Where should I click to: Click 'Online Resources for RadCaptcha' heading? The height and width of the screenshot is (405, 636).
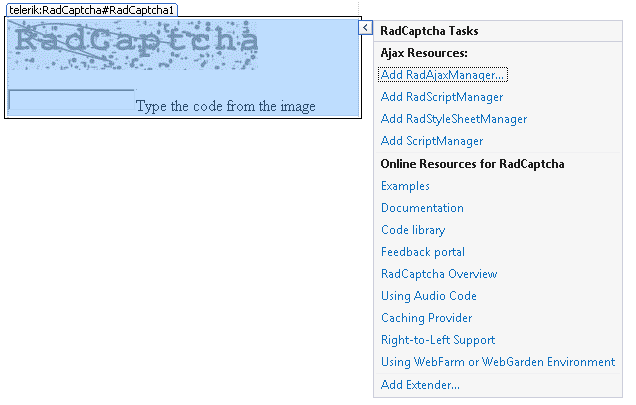point(472,164)
